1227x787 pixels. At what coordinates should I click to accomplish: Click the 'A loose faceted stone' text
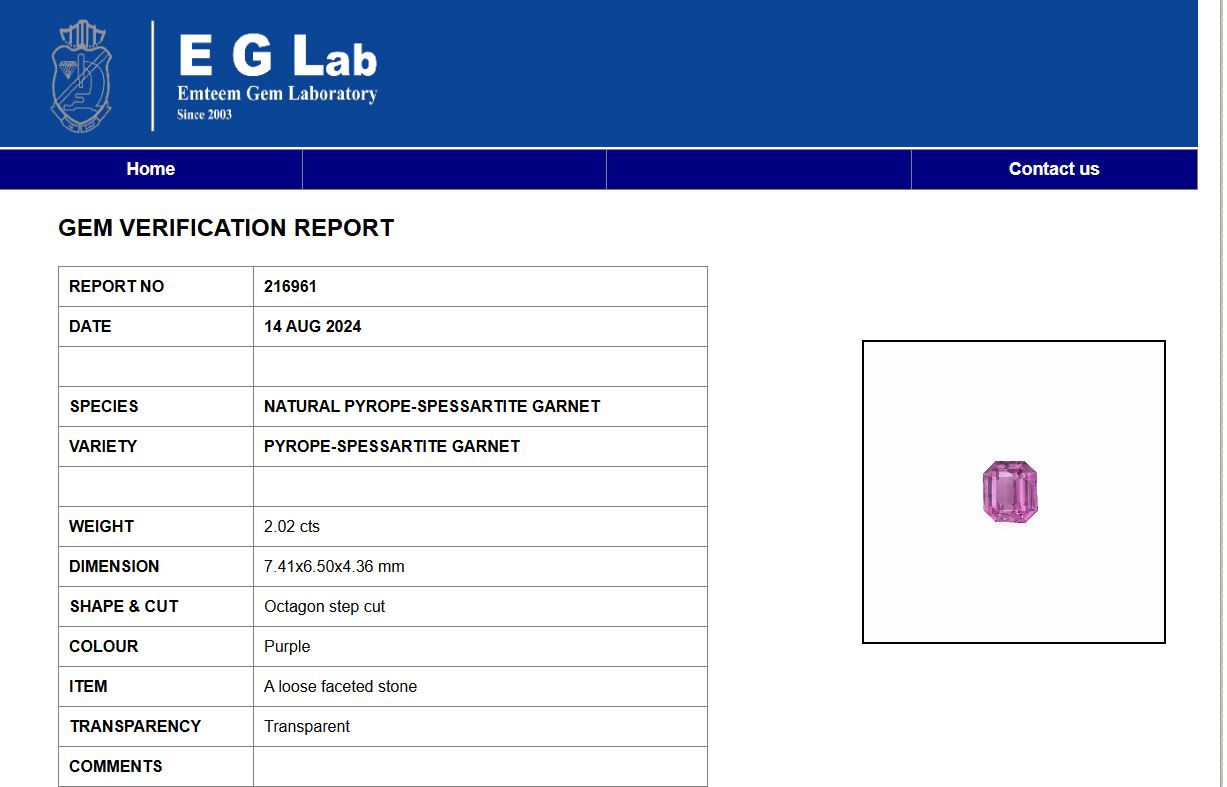tap(340, 687)
